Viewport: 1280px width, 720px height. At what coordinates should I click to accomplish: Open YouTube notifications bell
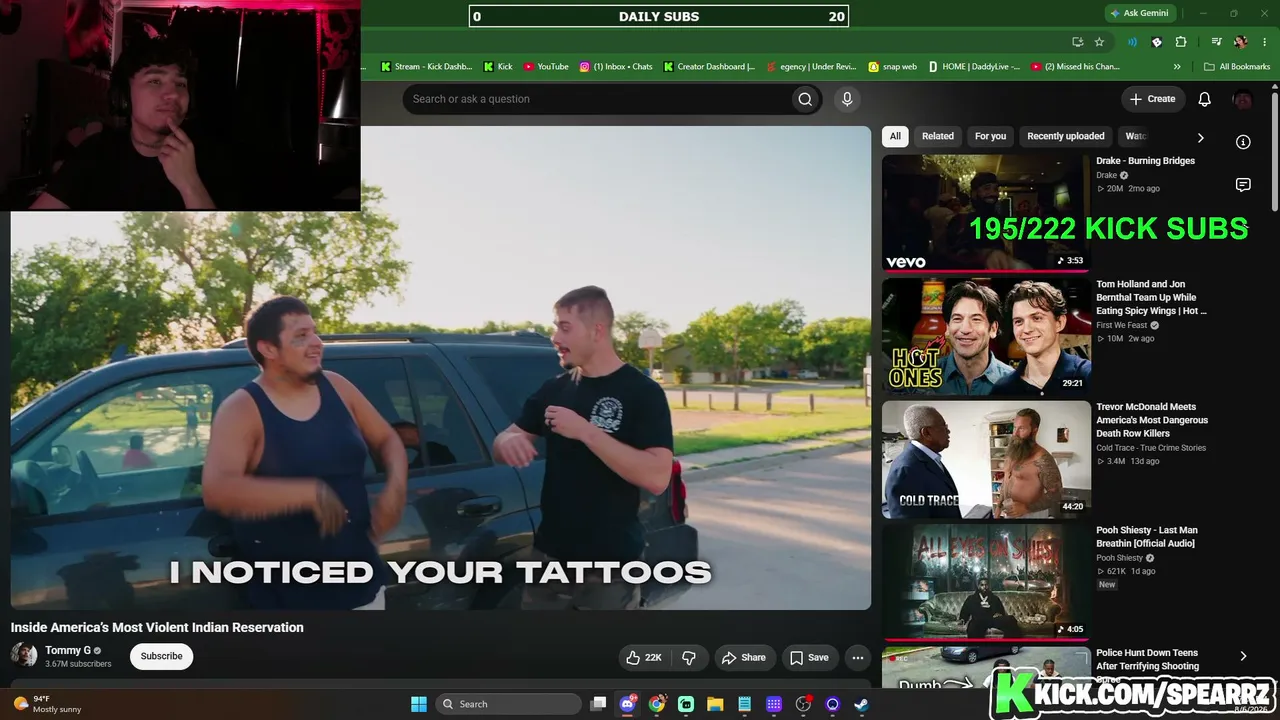1205,99
